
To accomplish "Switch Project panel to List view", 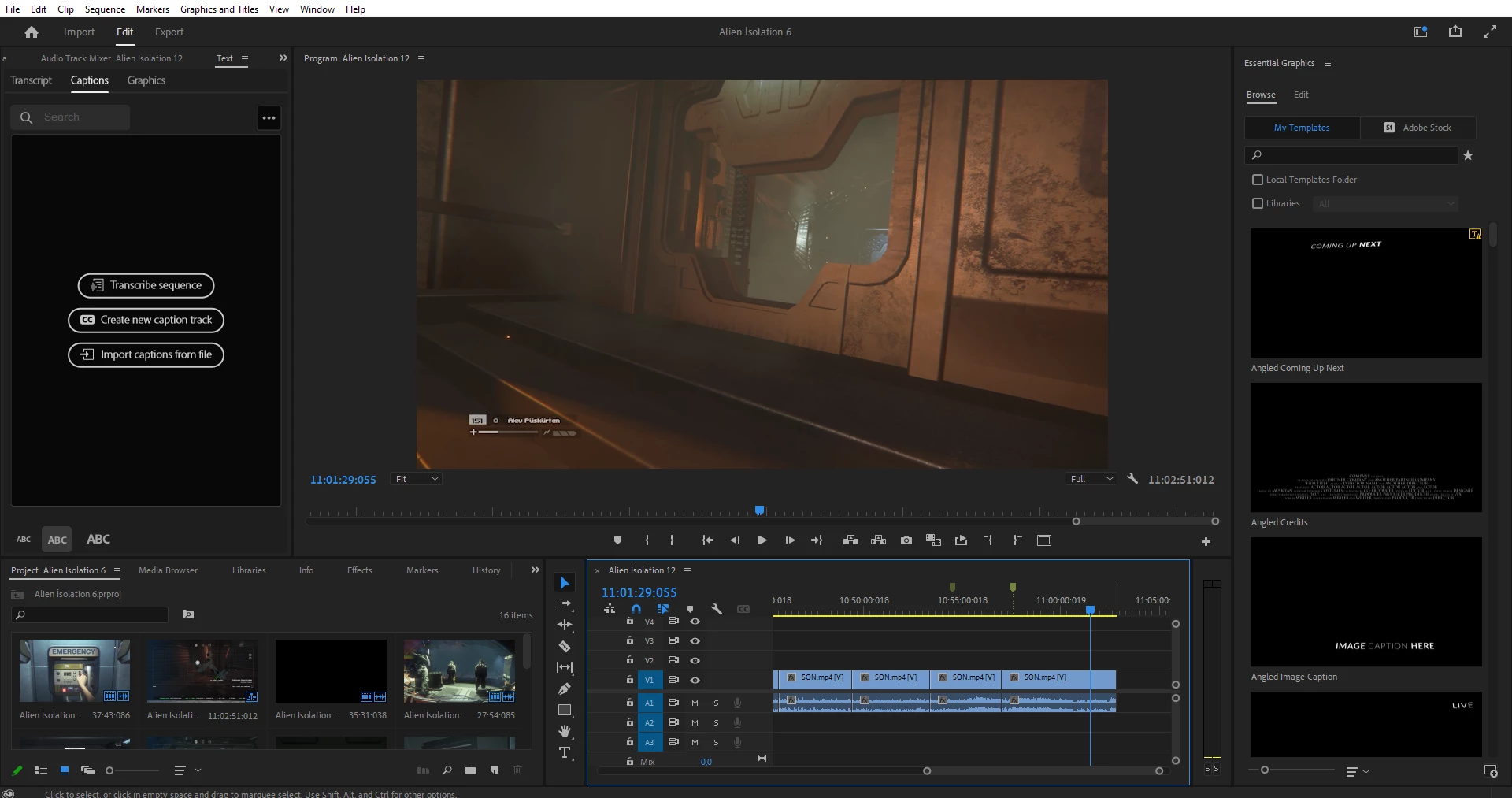I will tap(41, 770).
